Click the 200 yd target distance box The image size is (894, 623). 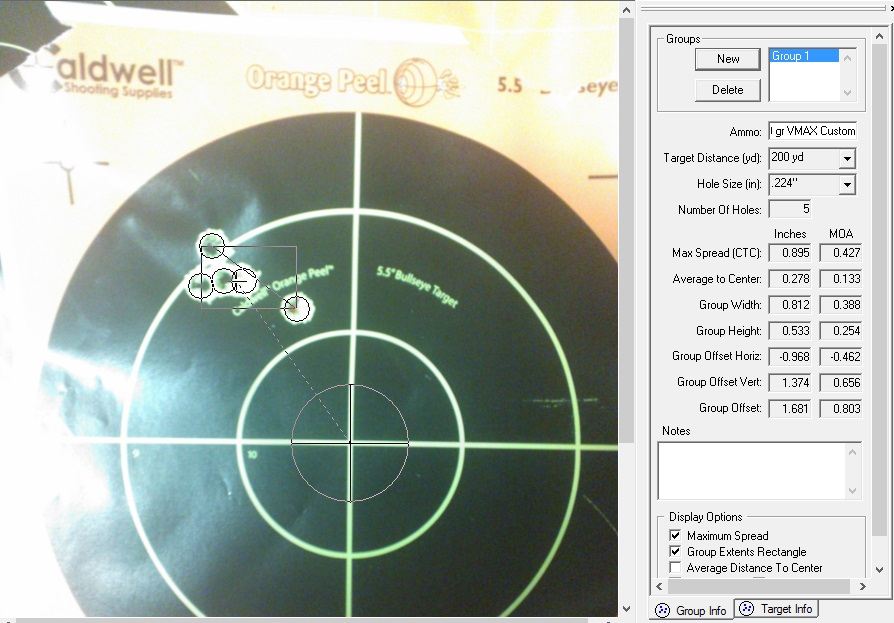[804, 158]
